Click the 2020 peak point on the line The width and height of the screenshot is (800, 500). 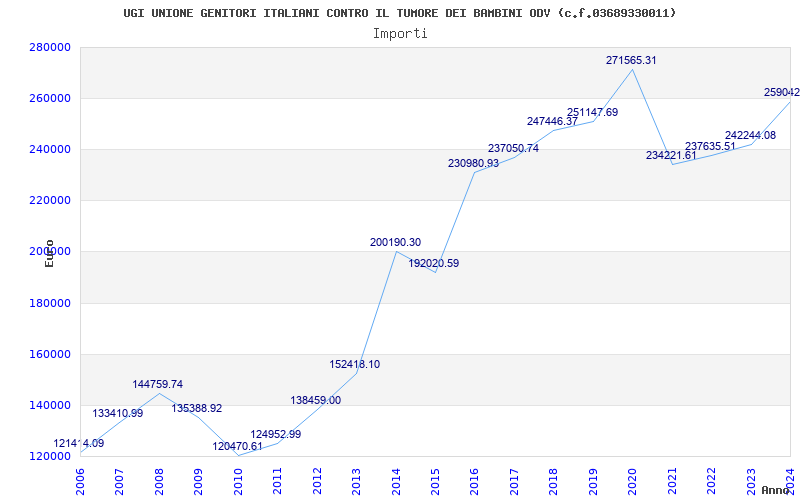click(x=633, y=69)
